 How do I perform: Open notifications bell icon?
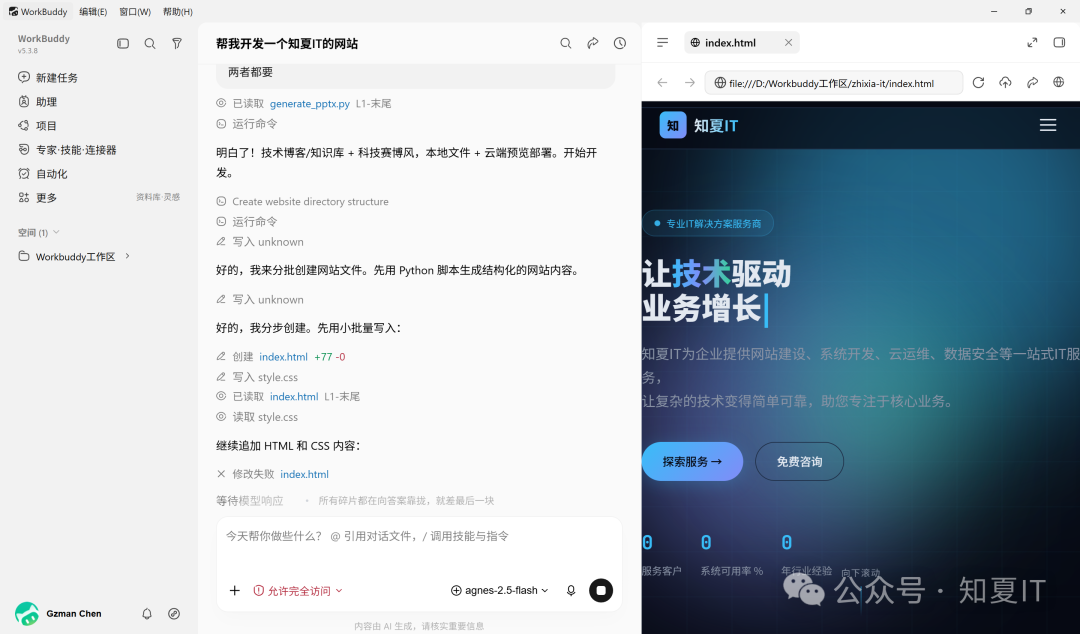click(x=147, y=613)
